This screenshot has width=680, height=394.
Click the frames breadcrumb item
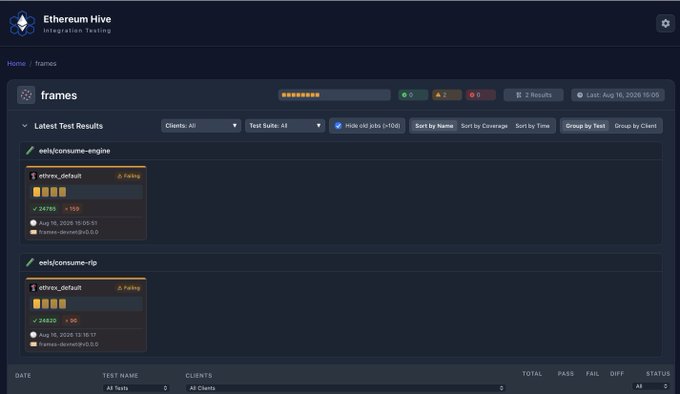[46, 63]
